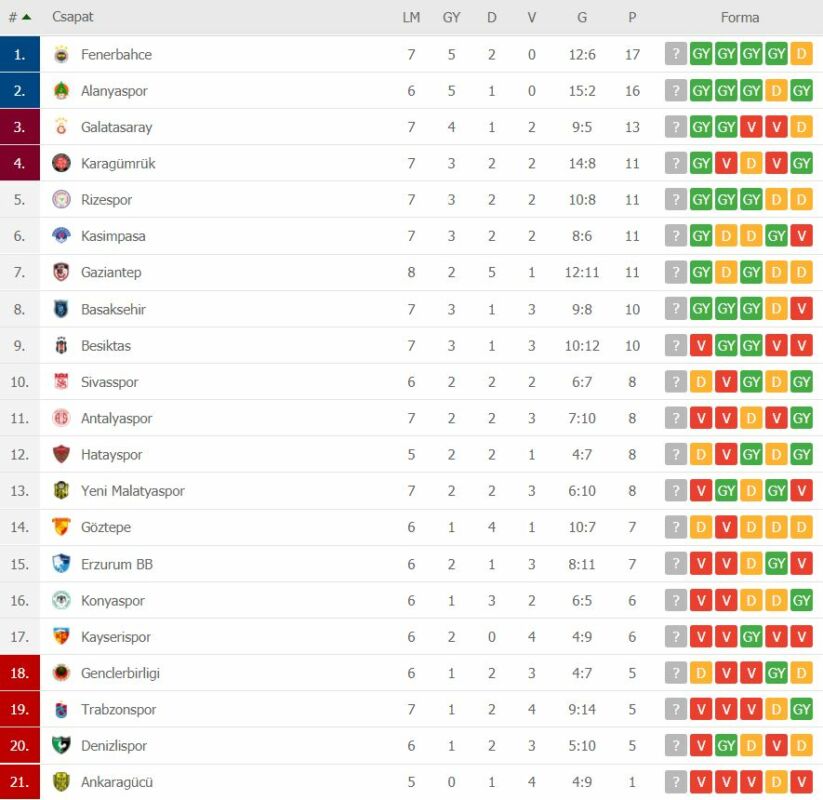
Task: Click Galatasaray's first red V form badge
Action: (751, 127)
